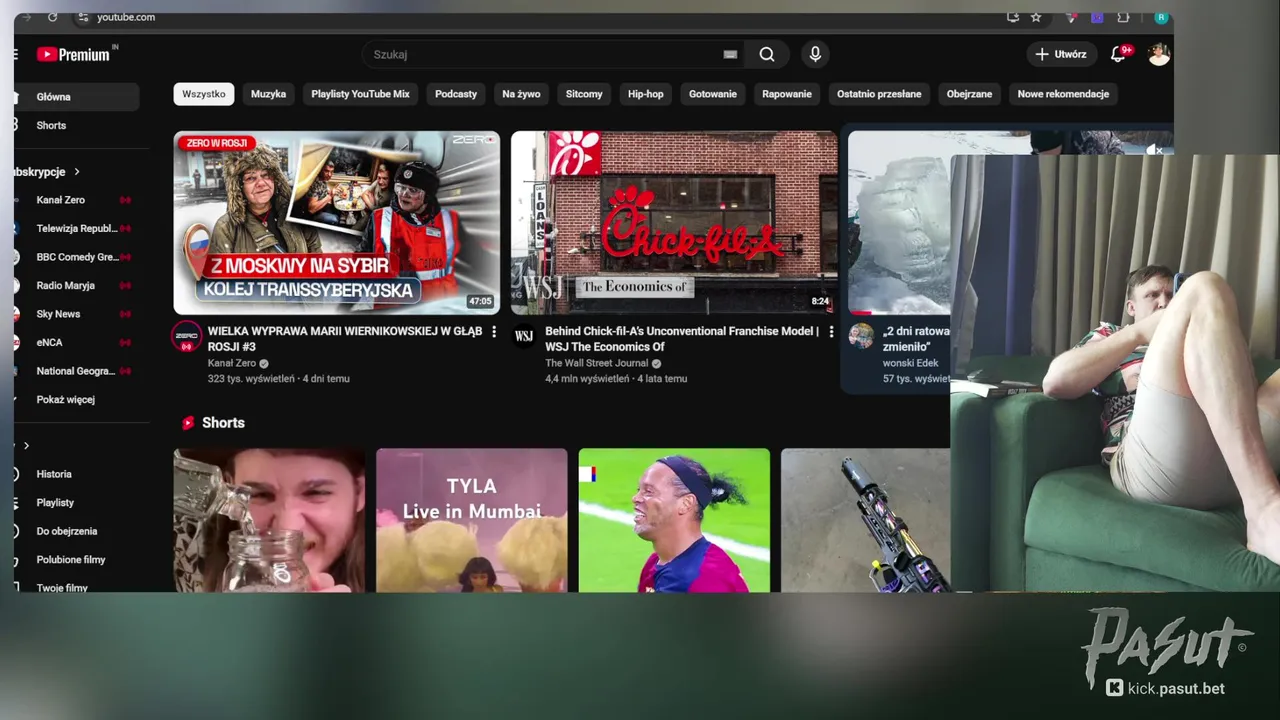Open BBC Comedy Greats subscription

76,257
